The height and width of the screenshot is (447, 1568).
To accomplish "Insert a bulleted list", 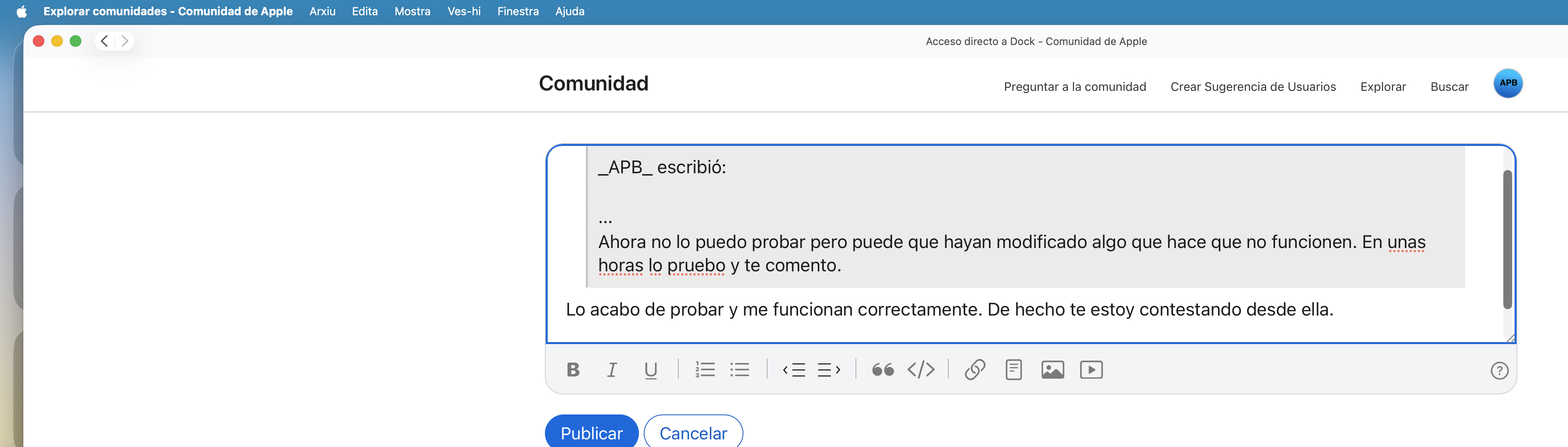I will [739, 370].
